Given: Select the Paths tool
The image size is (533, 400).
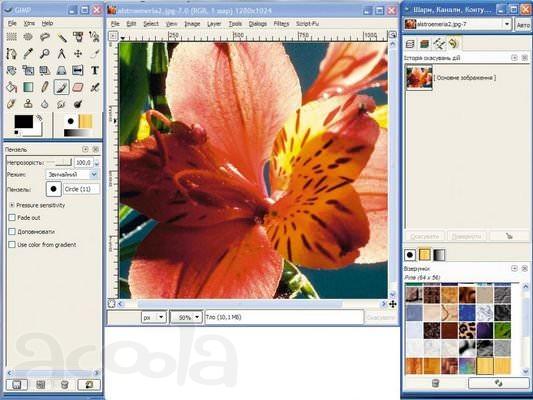Looking at the screenshot, I should (x=12, y=54).
